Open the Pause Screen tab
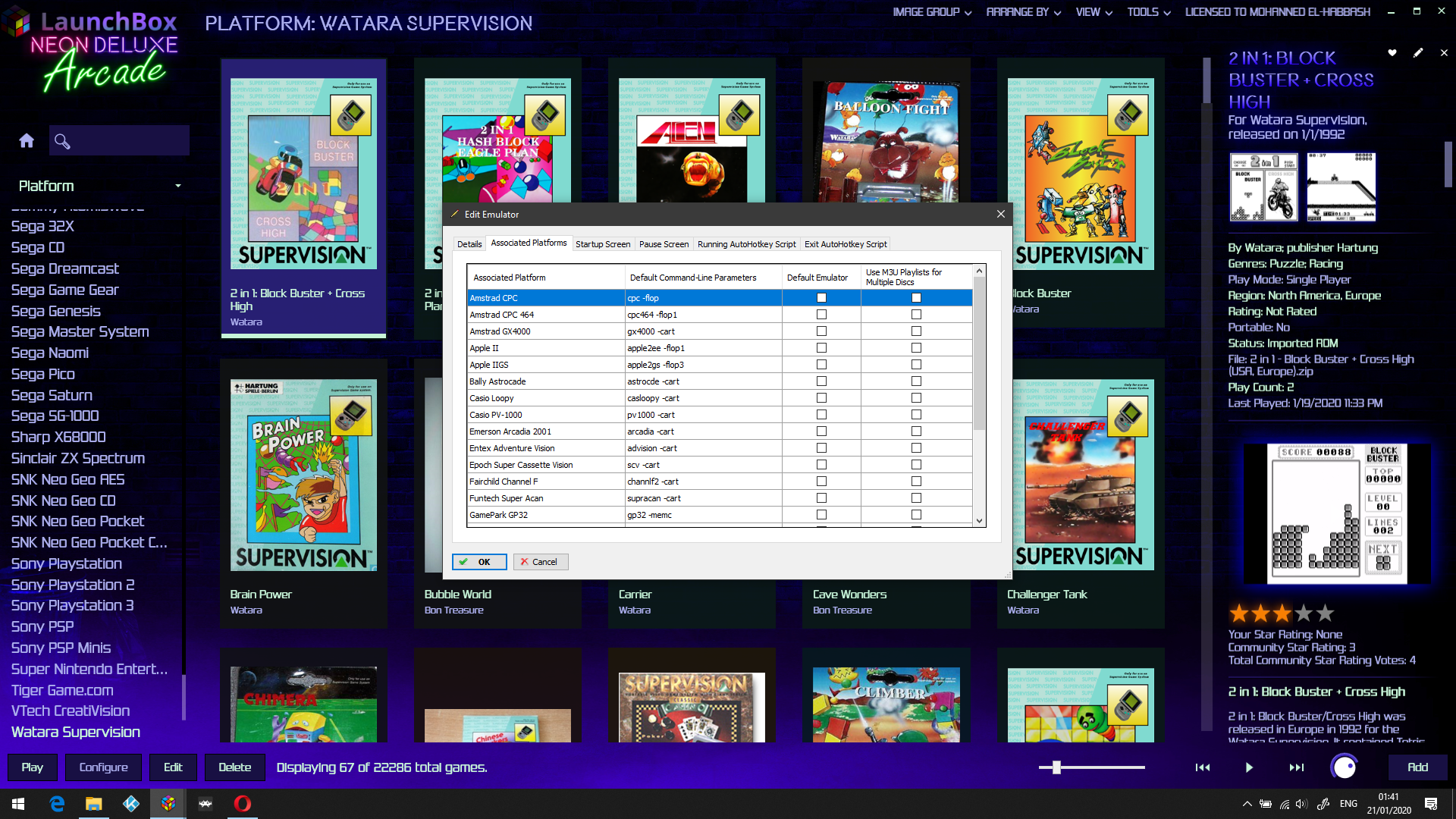This screenshot has width=1456, height=819. tap(664, 244)
